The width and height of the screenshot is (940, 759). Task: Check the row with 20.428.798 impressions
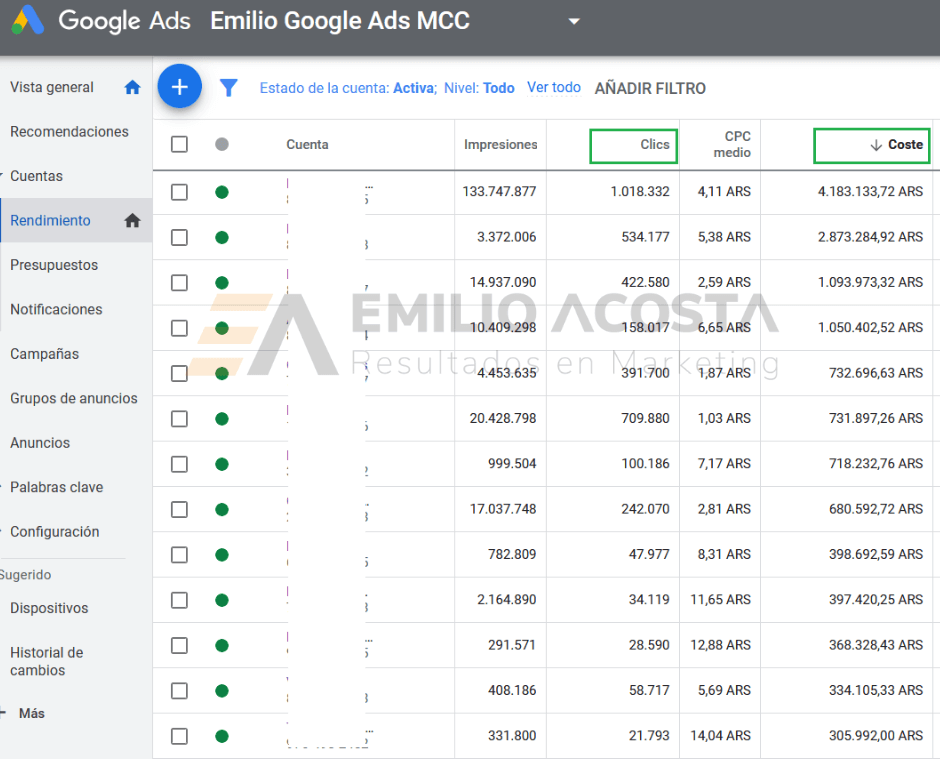(x=179, y=418)
